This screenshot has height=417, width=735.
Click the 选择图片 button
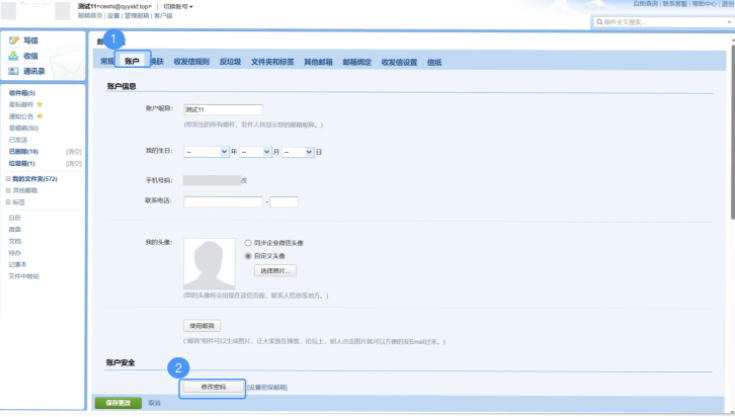[276, 271]
